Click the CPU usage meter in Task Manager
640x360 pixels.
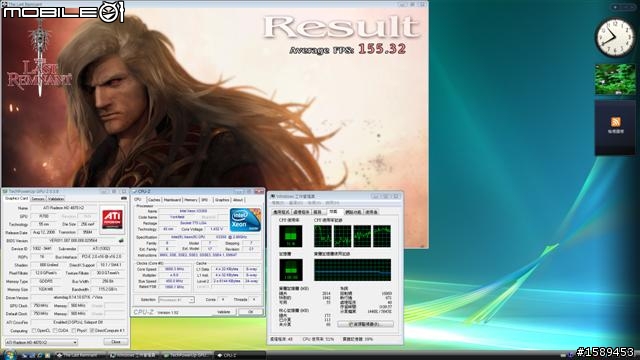point(290,236)
